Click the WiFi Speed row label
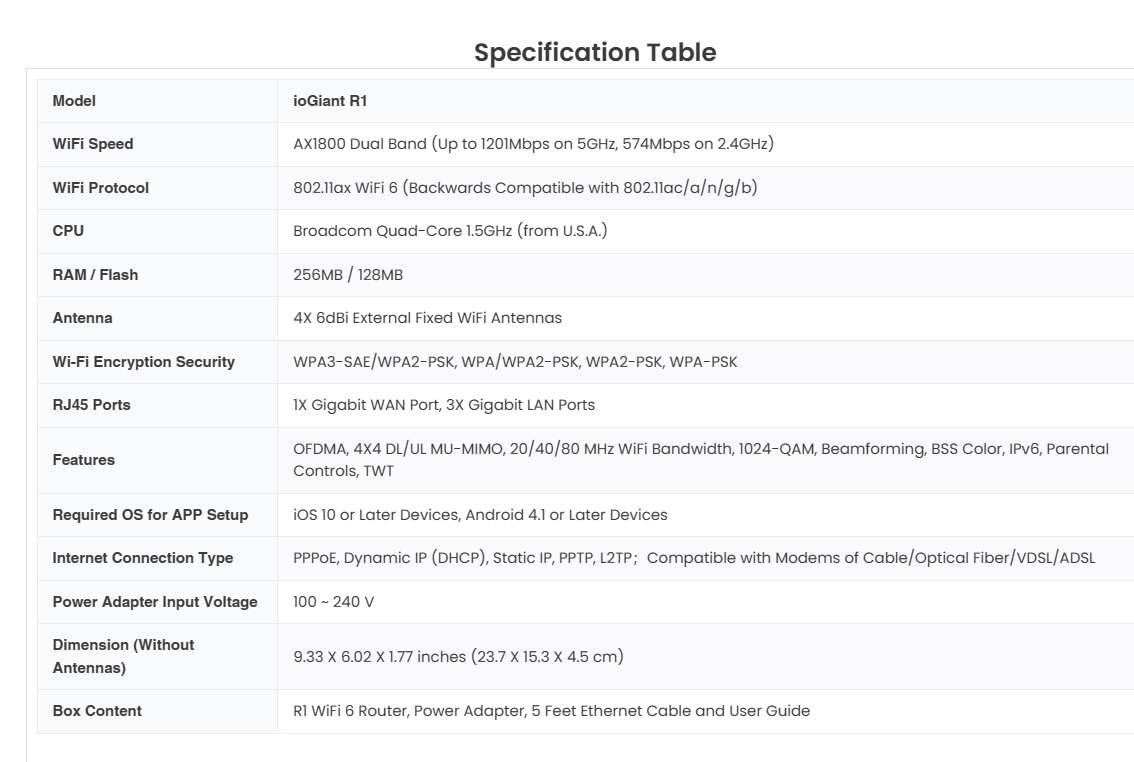Screen dimensions: 1134x762 (x=93, y=144)
